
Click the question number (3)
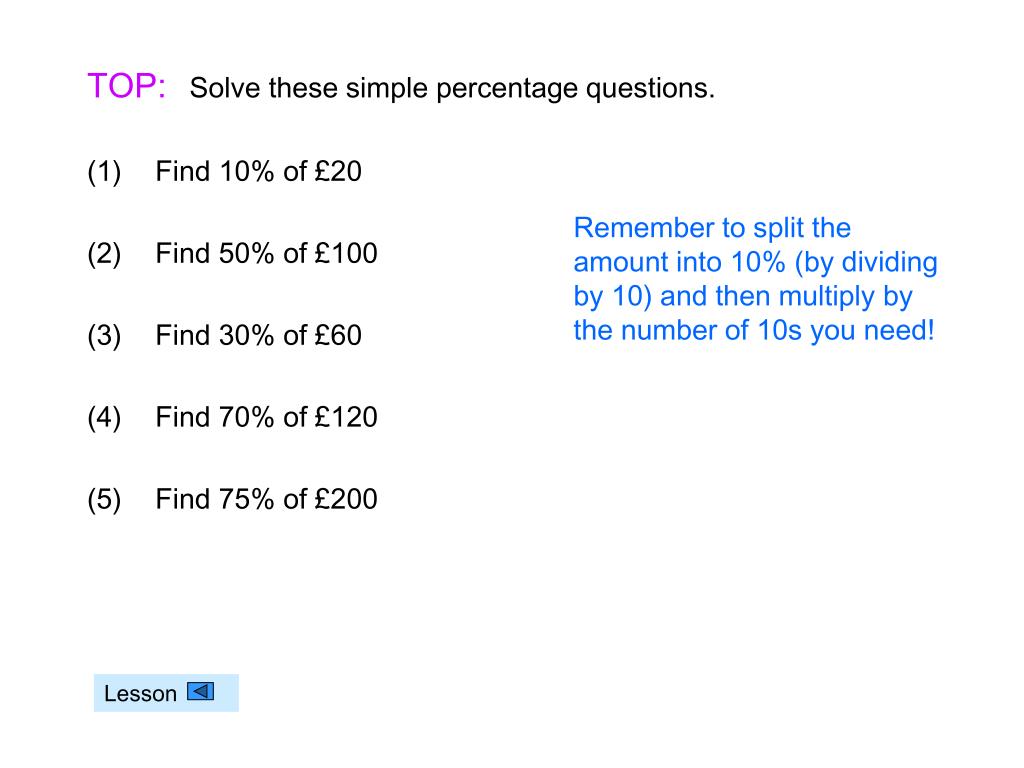[104, 337]
